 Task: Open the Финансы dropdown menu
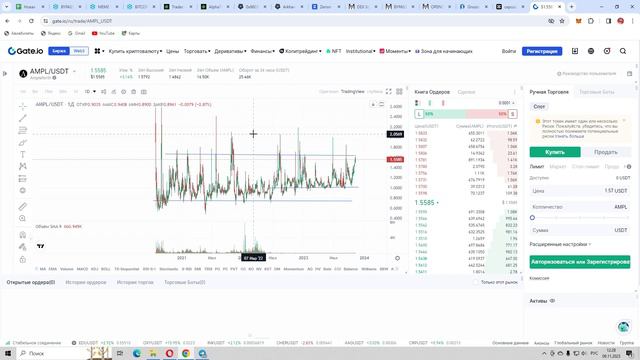tap(262, 51)
